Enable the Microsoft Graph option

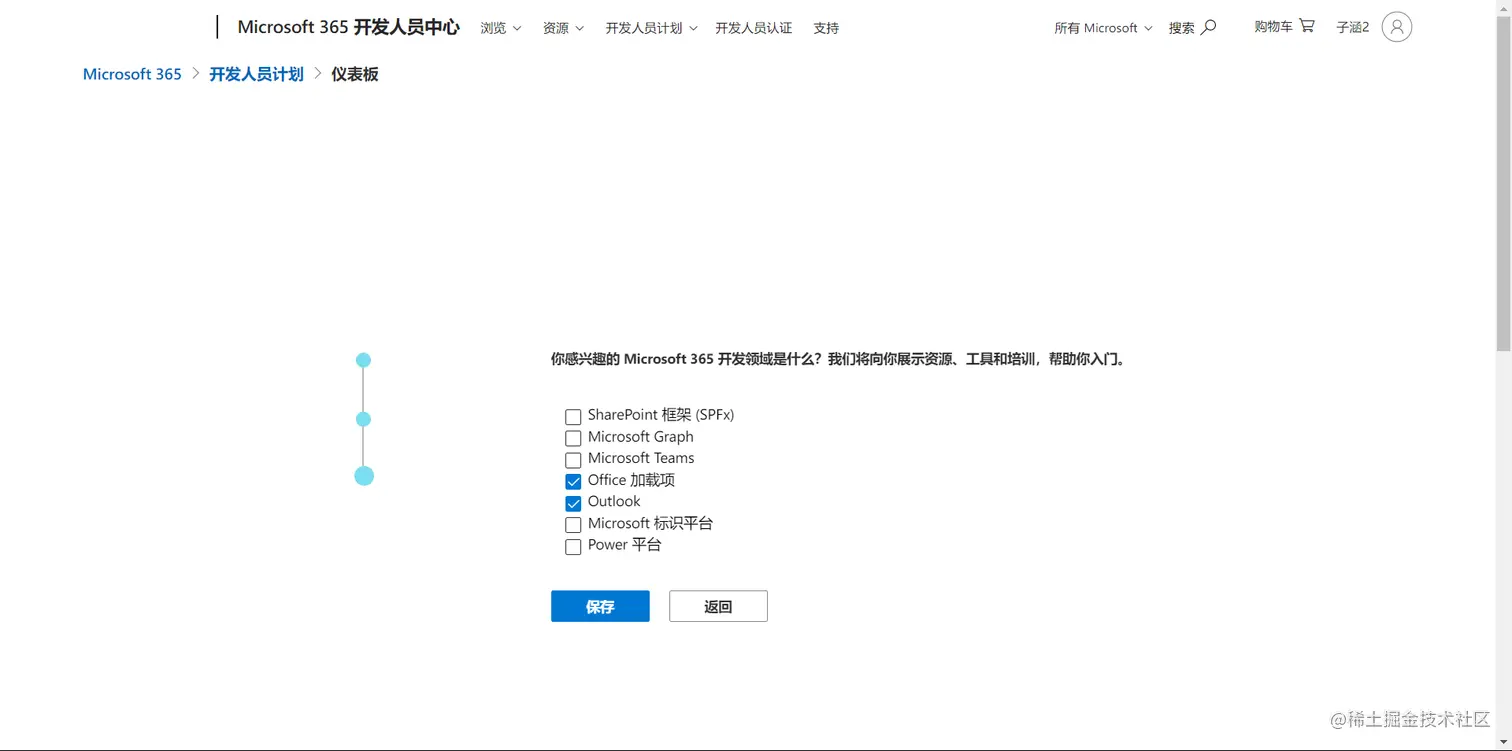pyautogui.click(x=573, y=438)
